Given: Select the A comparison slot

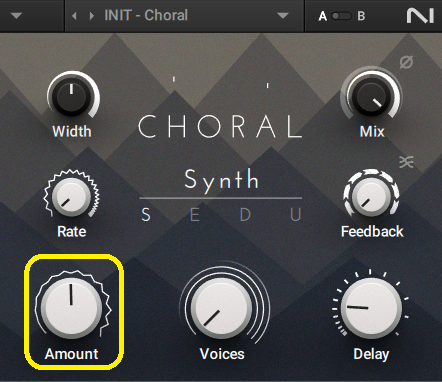Looking at the screenshot, I should coord(323,16).
